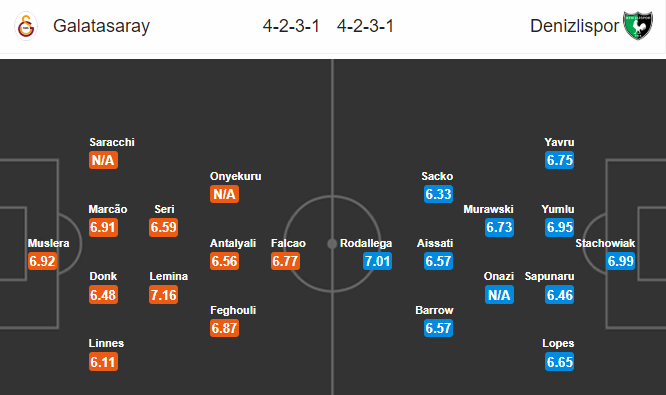Image resolution: width=666 pixels, height=395 pixels.
Task: Click Lemina's 7.16 rating badge
Action: coord(164,295)
